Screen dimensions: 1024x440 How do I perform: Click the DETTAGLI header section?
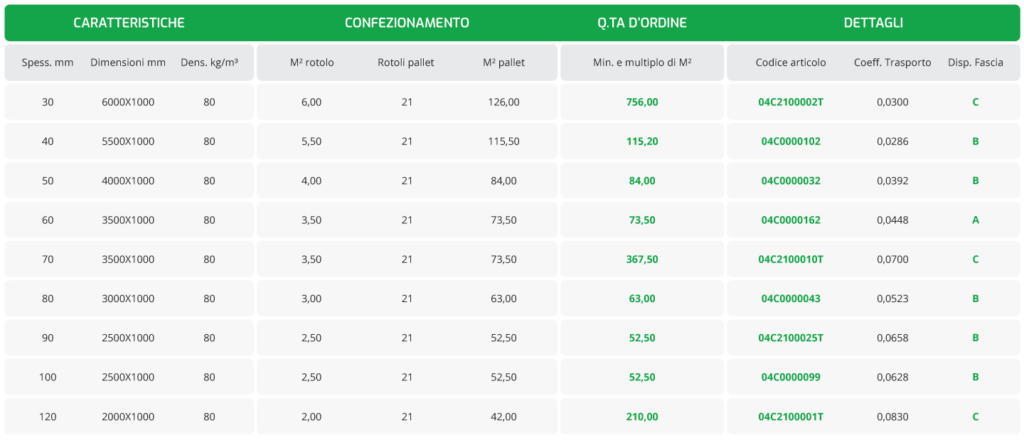point(872,22)
